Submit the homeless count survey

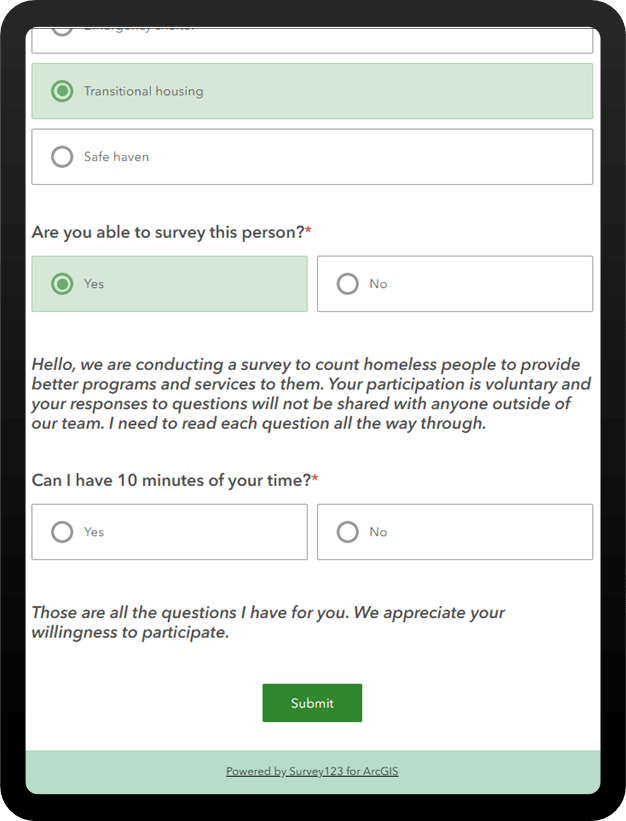(x=311, y=702)
